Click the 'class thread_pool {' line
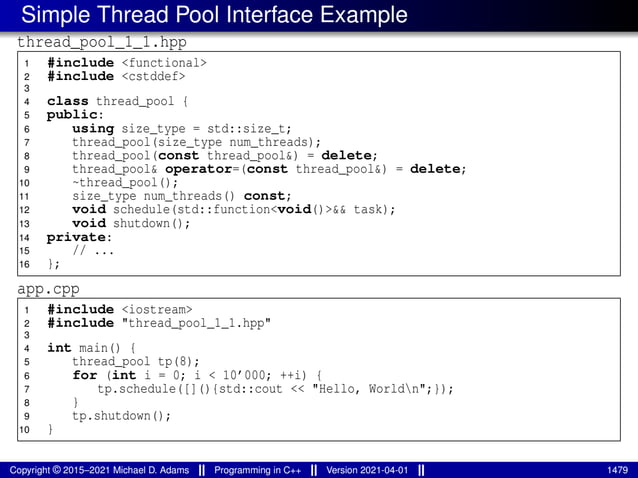The height and width of the screenshot is (478, 638). (x=117, y=101)
